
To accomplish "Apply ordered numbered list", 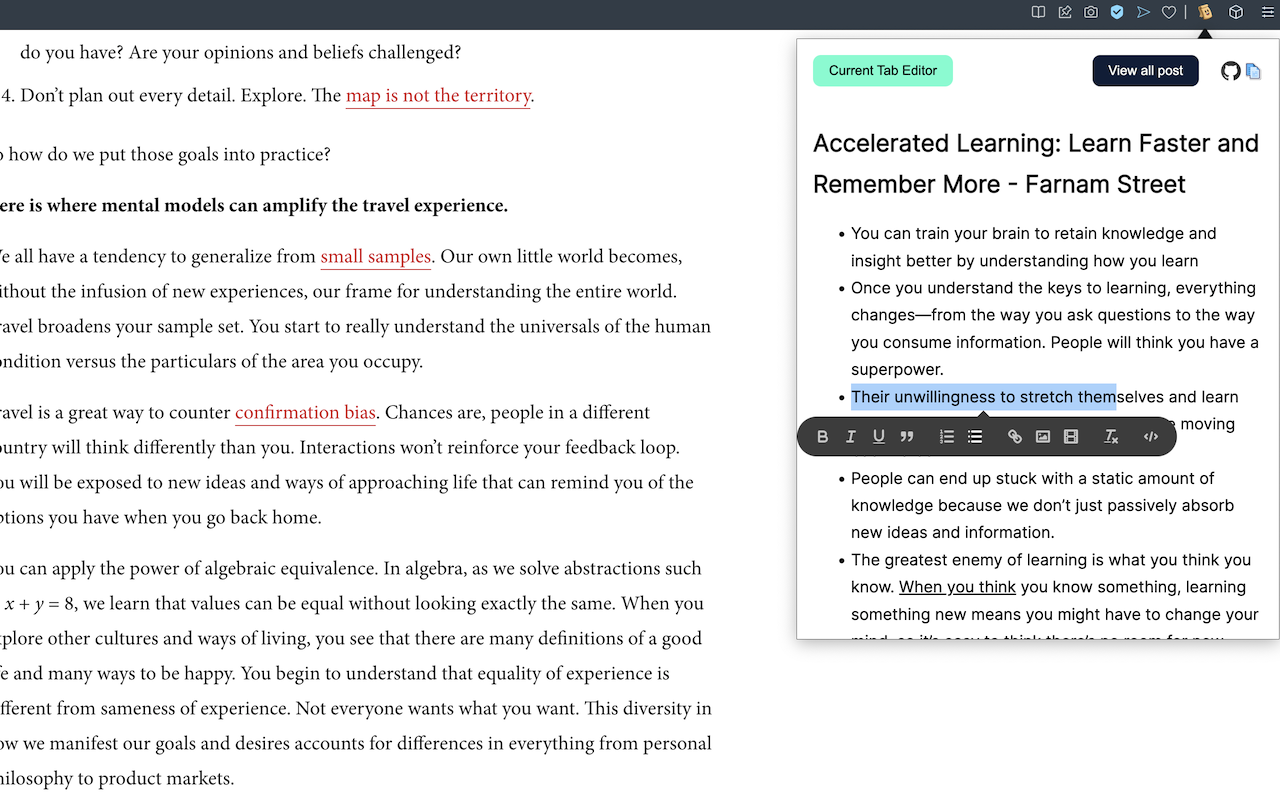I will coord(947,436).
